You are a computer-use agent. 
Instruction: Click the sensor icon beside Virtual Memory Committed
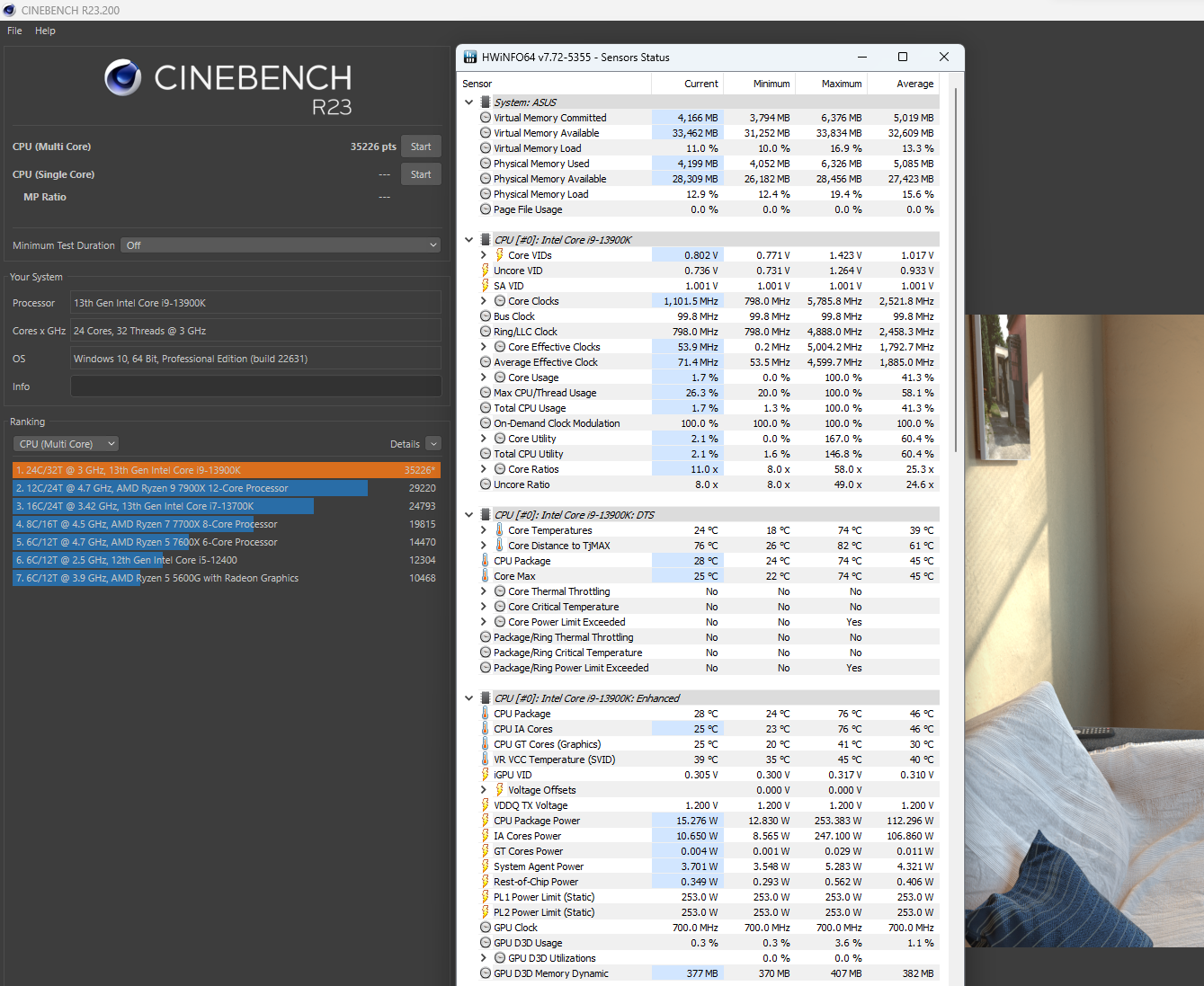click(486, 118)
